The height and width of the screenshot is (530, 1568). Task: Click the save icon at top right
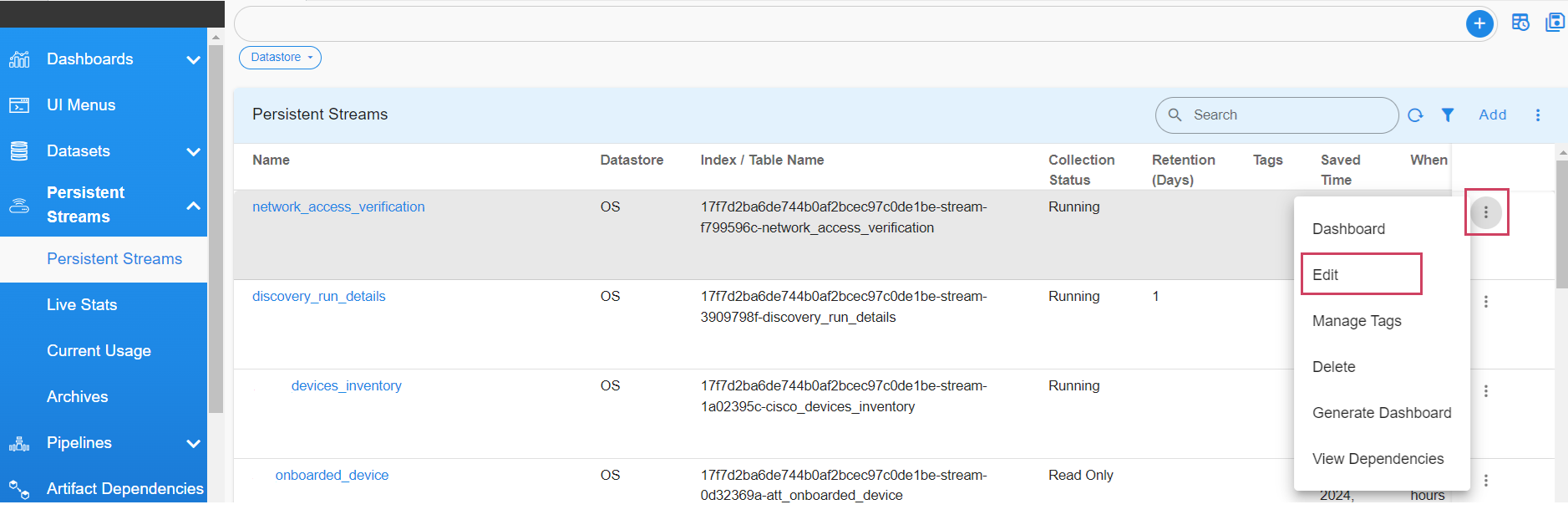1555,23
